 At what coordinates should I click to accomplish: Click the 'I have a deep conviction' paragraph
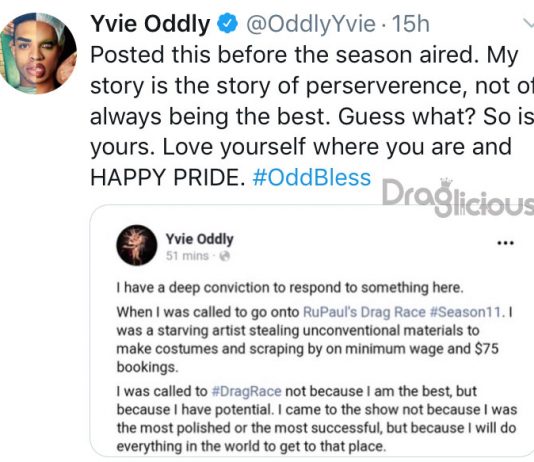tap(290, 288)
